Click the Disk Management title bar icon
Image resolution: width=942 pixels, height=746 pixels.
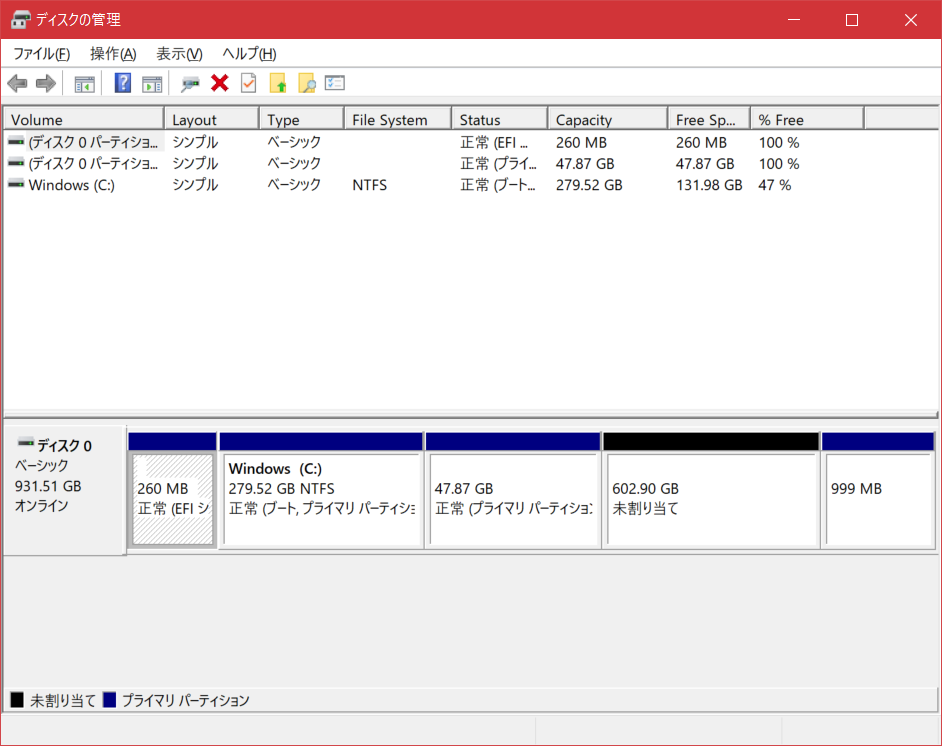[x=20, y=20]
